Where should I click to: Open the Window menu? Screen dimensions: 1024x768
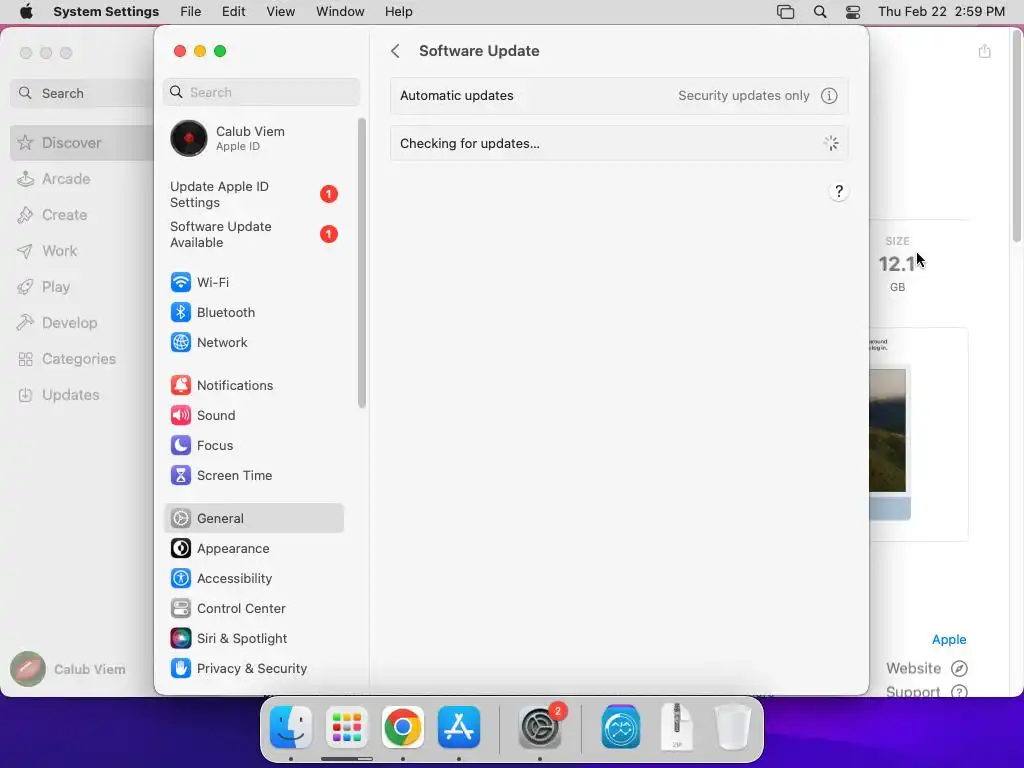tap(340, 12)
